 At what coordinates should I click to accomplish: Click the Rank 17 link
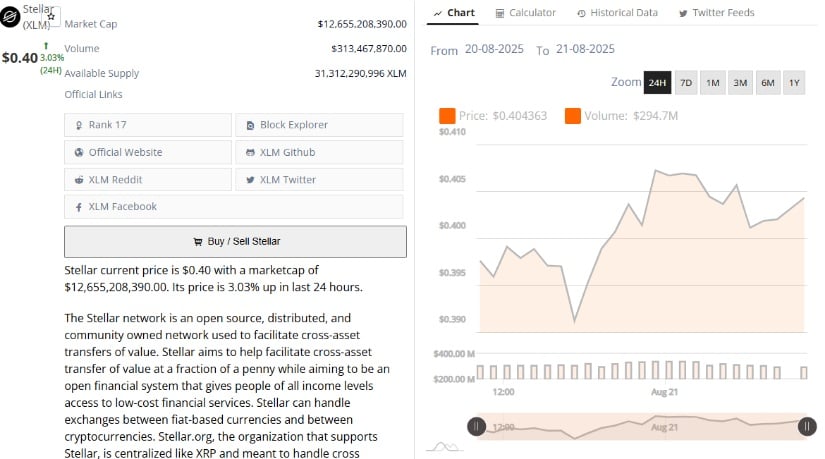click(x=148, y=125)
